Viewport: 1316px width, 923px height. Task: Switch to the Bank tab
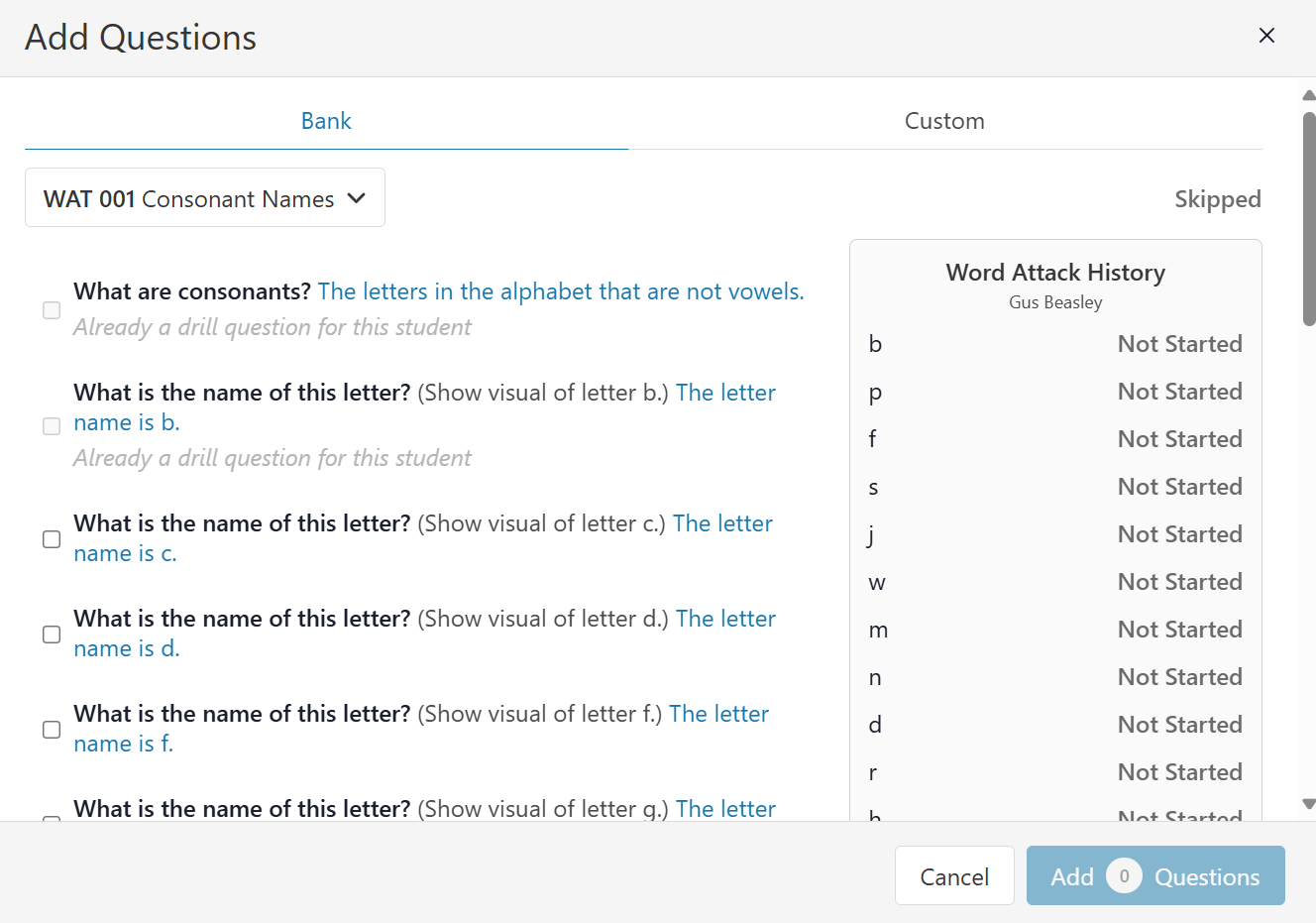pos(326,121)
